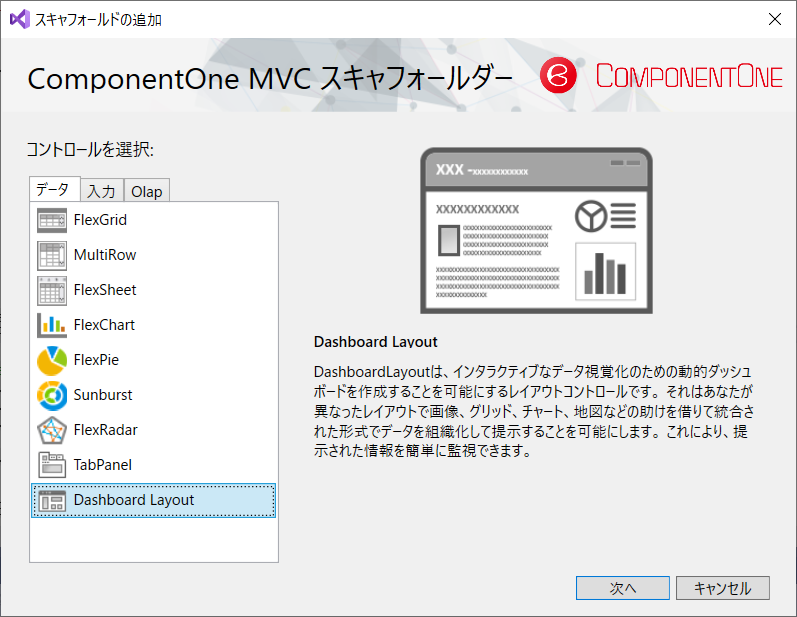797x617 pixels.
Task: Click the コントロールを選択 label
Action: click(x=90, y=149)
